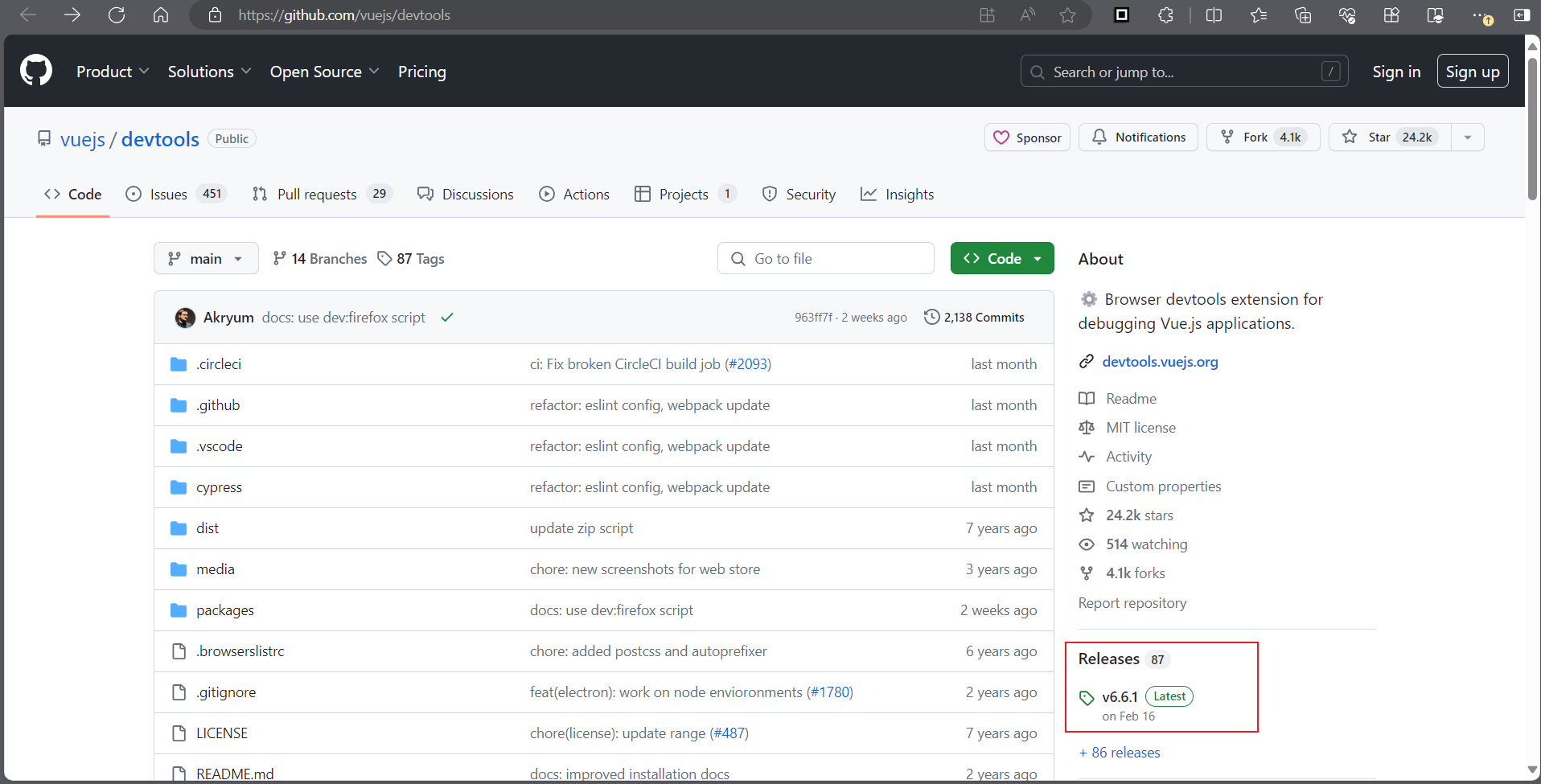Screen dimensions: 1541x784
Task: Open the 514 watching link
Action: tap(1146, 544)
